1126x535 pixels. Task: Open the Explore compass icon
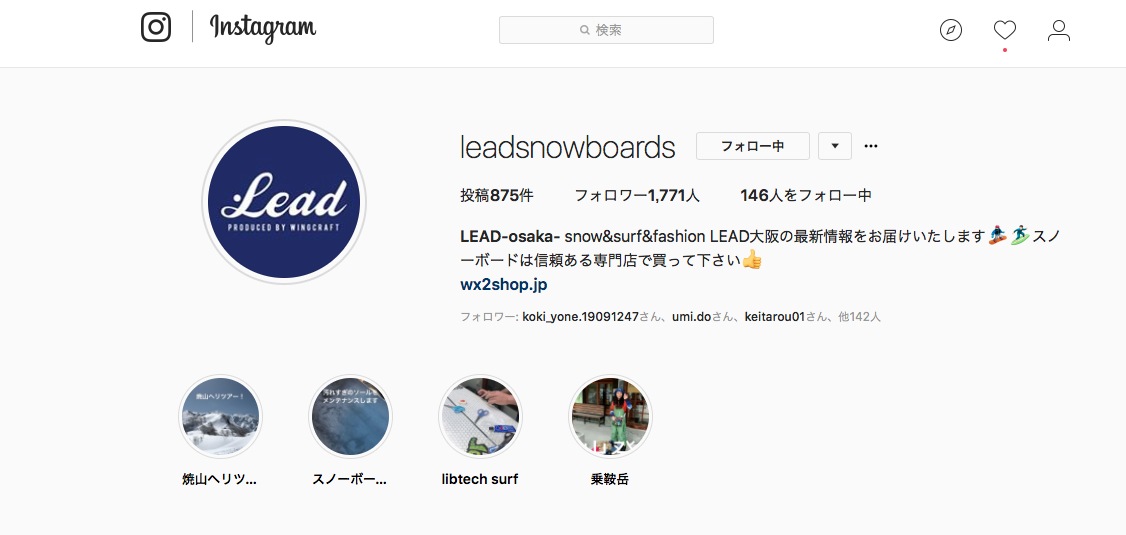[x=951, y=30]
